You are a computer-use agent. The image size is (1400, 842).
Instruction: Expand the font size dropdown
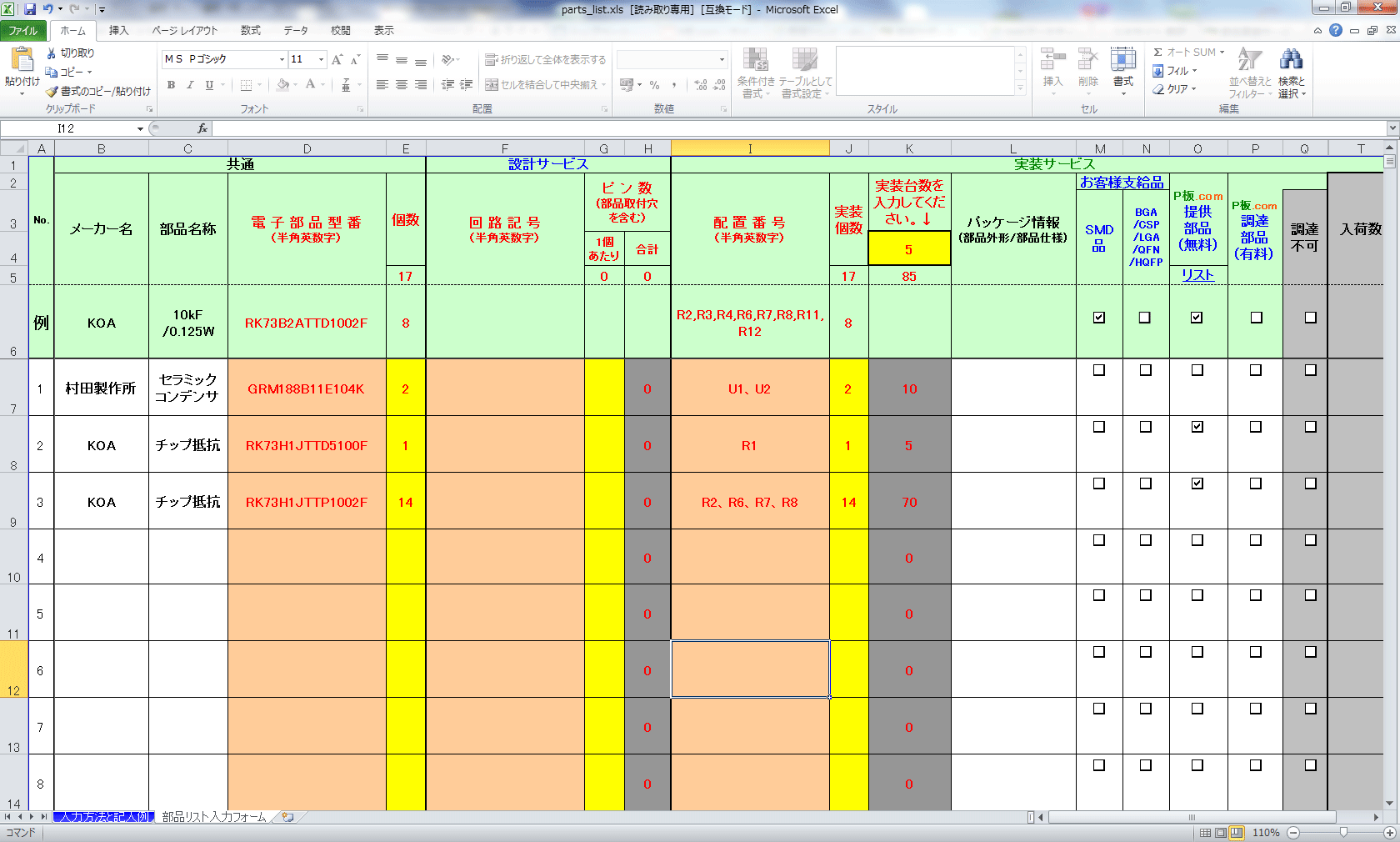(x=321, y=59)
